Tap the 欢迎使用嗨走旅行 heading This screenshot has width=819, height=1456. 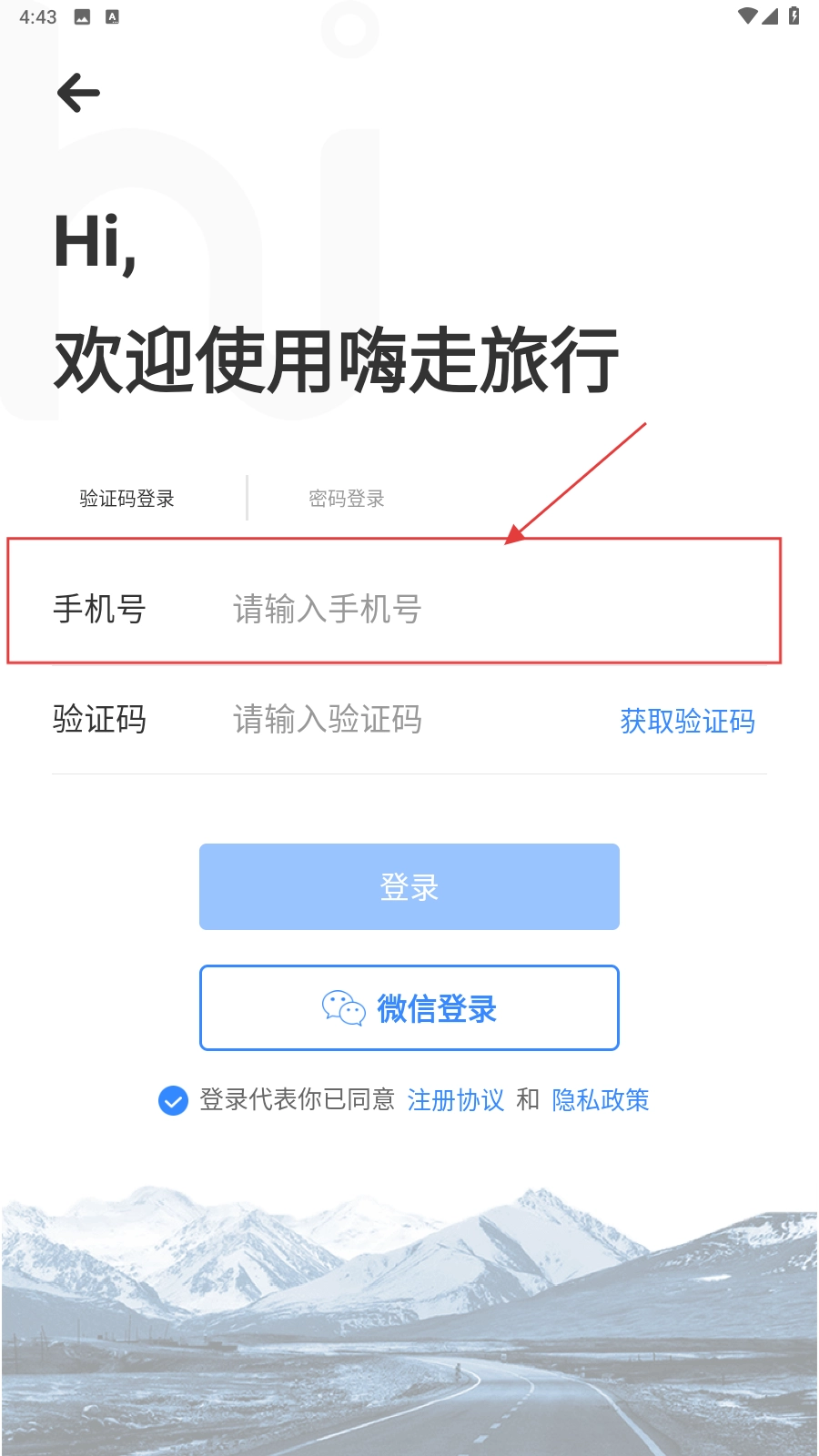click(x=337, y=361)
